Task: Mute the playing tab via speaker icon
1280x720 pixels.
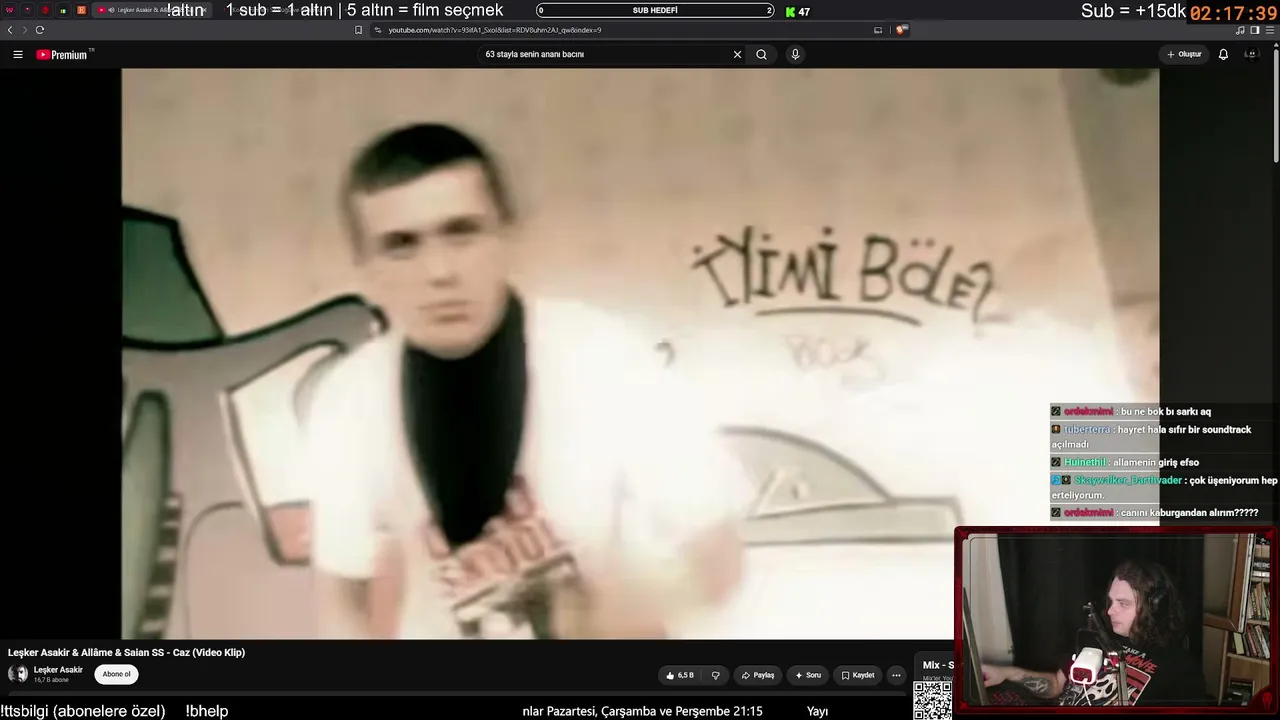Action: (x=111, y=10)
